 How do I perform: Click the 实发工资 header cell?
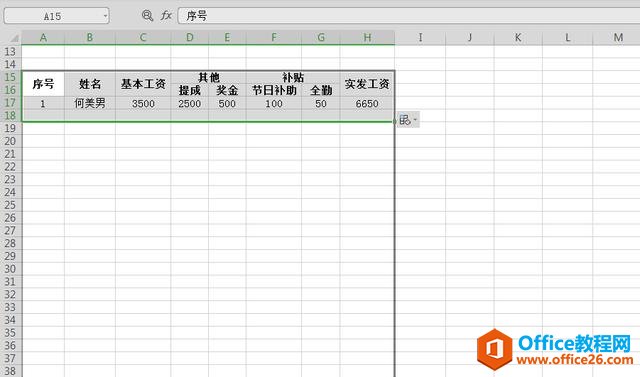tap(367, 84)
